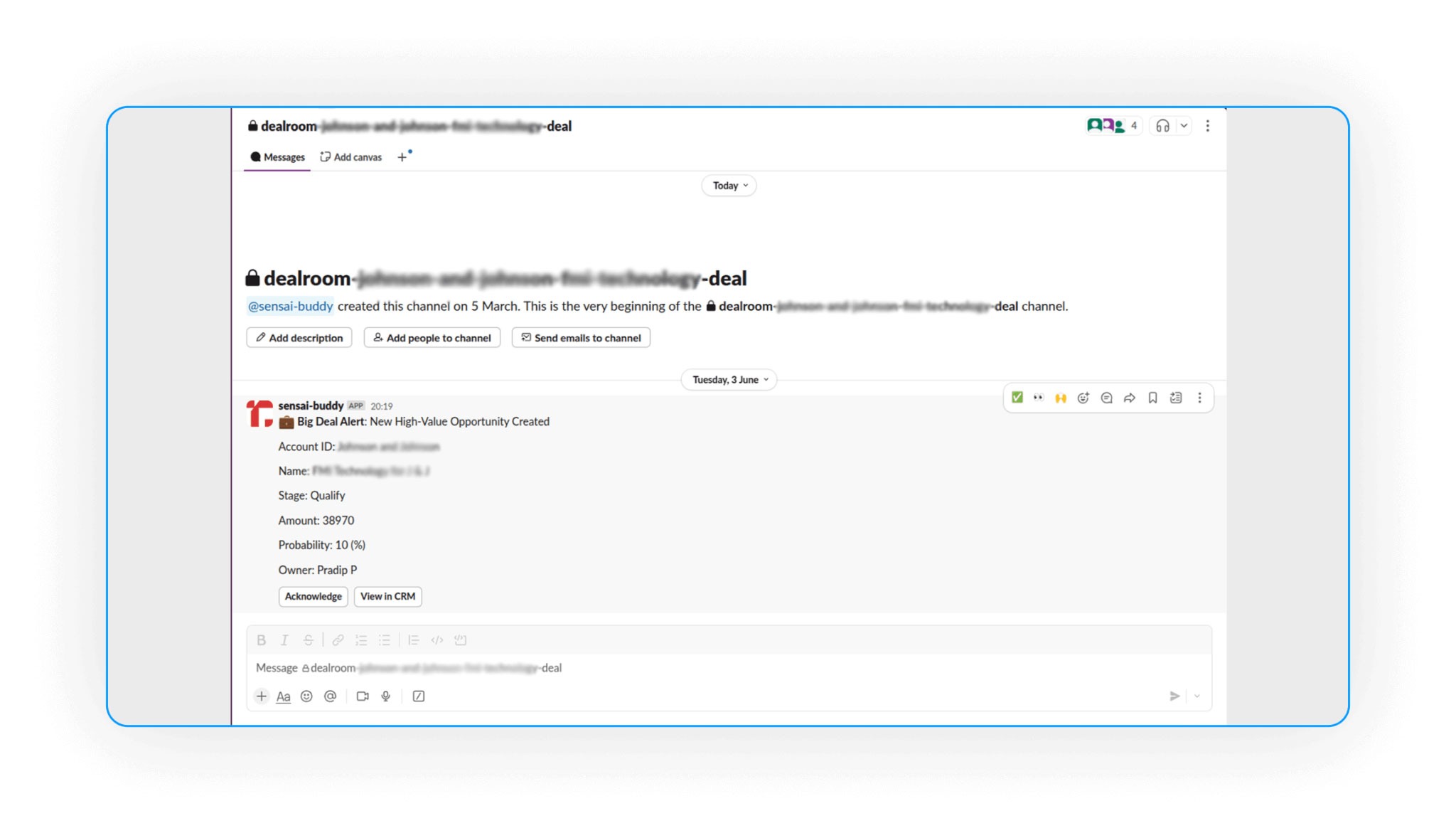The image size is (1456, 833).
Task: Open the Add canvas tab
Action: (x=351, y=157)
